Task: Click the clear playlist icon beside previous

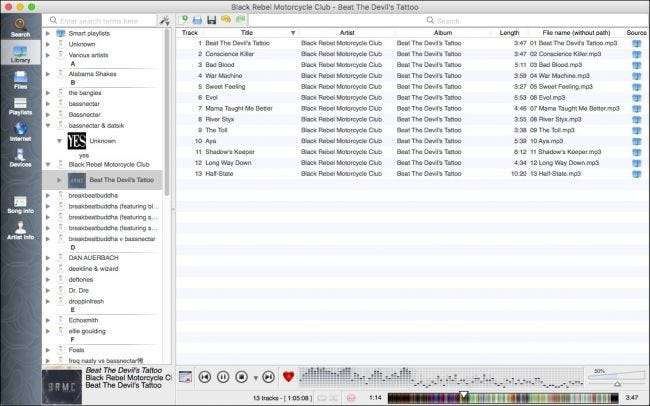Action: 185,377
